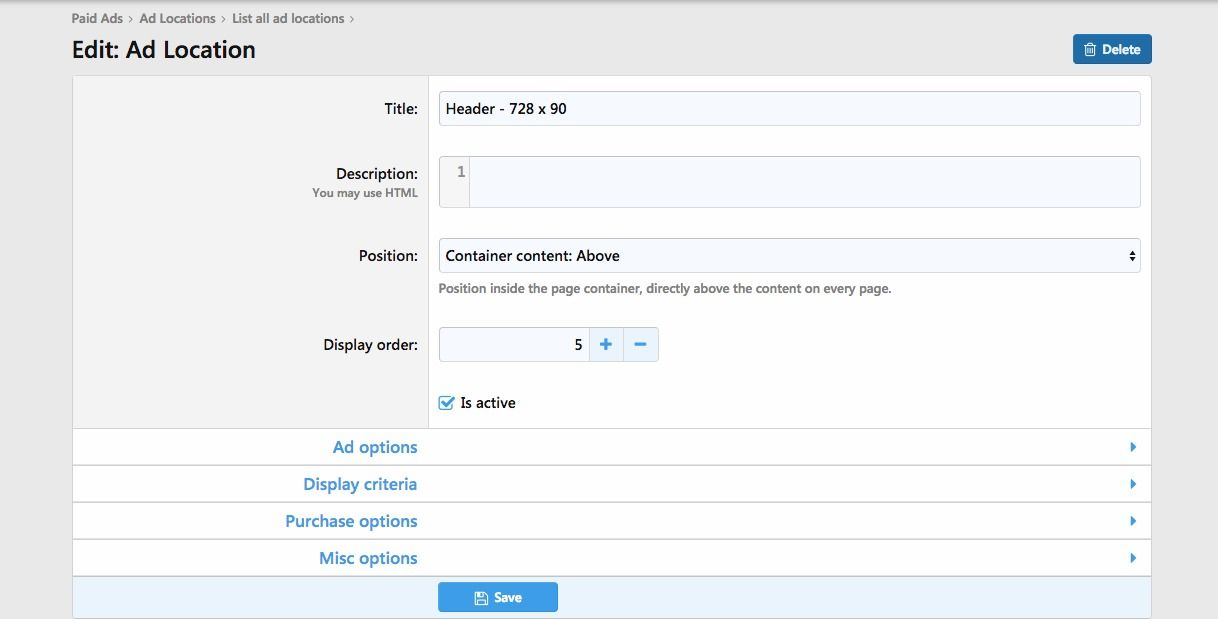Click into the Title text field

click(x=788, y=109)
